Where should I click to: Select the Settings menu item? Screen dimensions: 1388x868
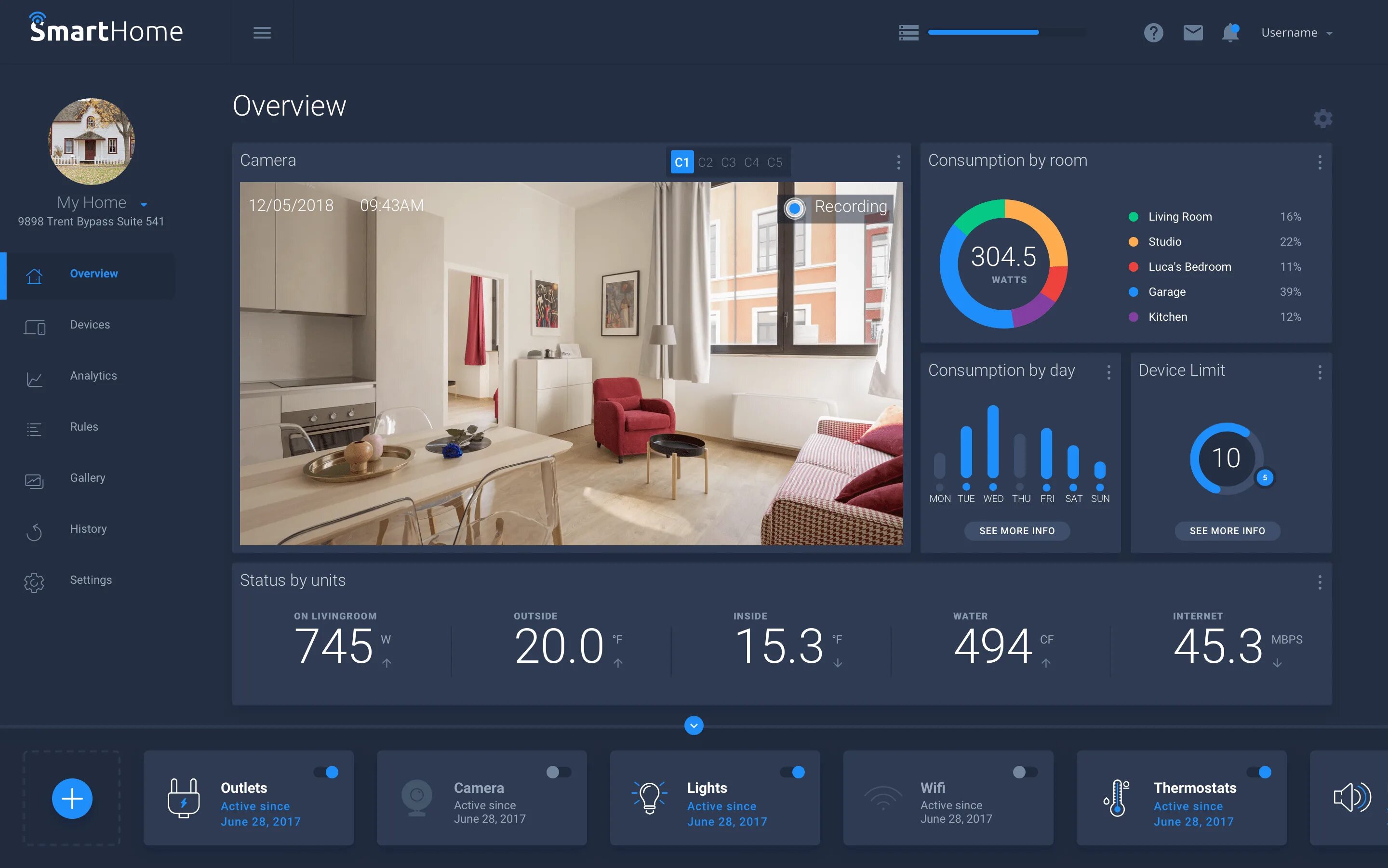pos(90,580)
